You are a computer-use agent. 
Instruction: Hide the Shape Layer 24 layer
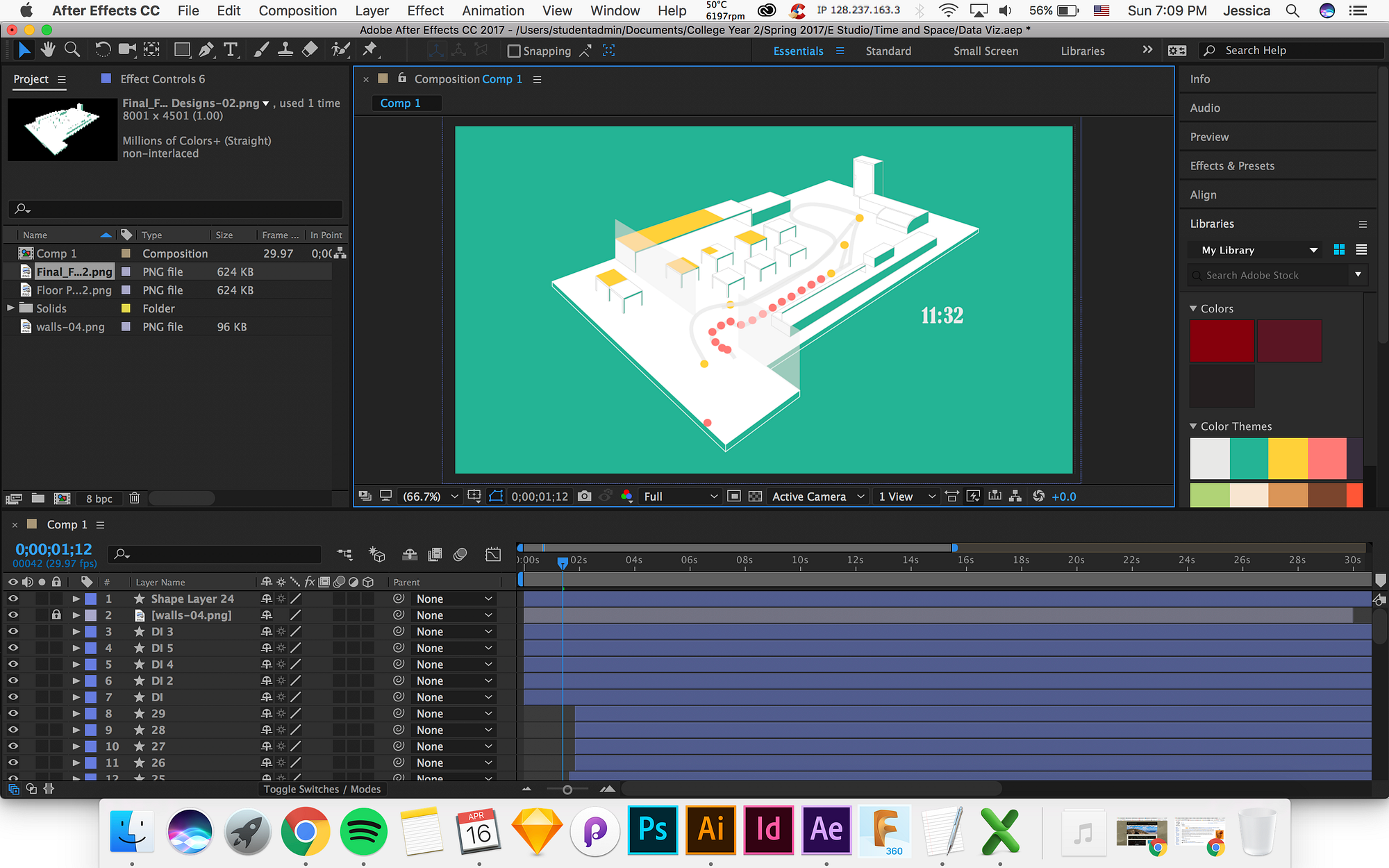pyautogui.click(x=13, y=599)
